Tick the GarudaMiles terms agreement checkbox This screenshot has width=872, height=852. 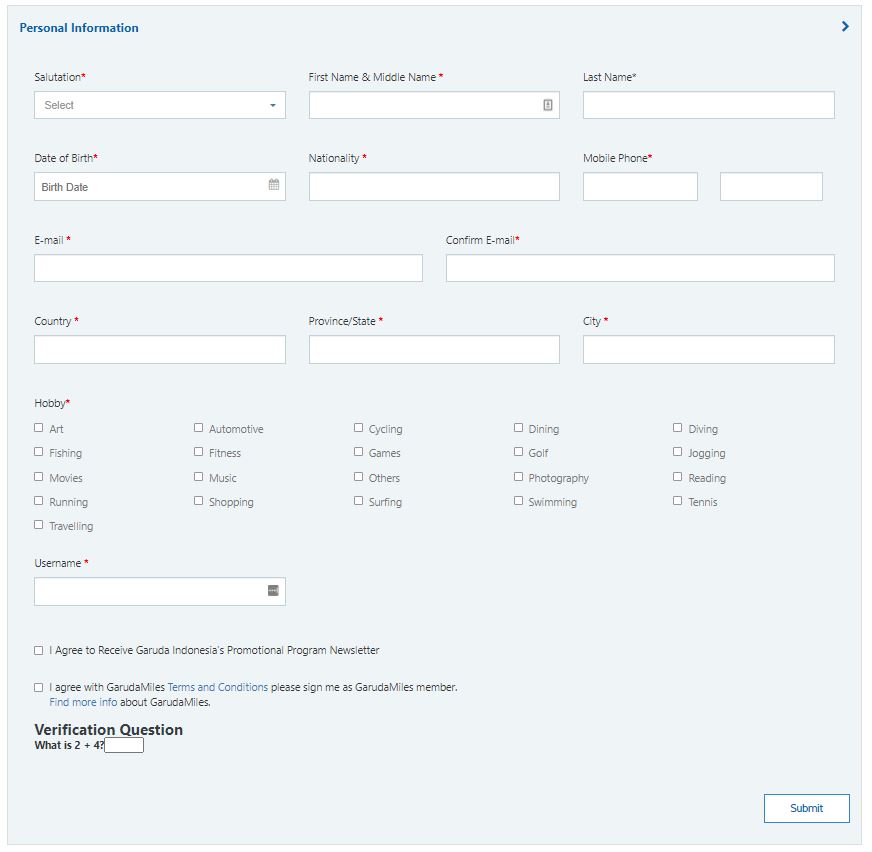pos(38,687)
